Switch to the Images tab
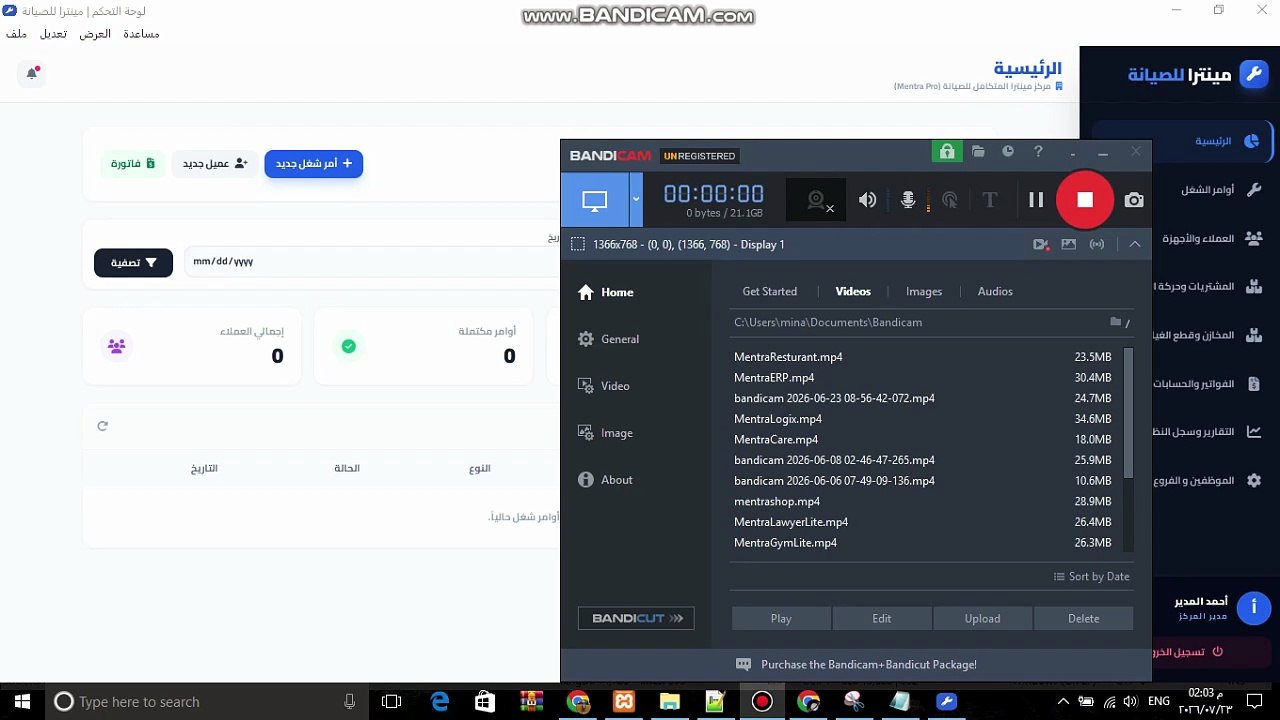The image size is (1280, 720). [924, 292]
